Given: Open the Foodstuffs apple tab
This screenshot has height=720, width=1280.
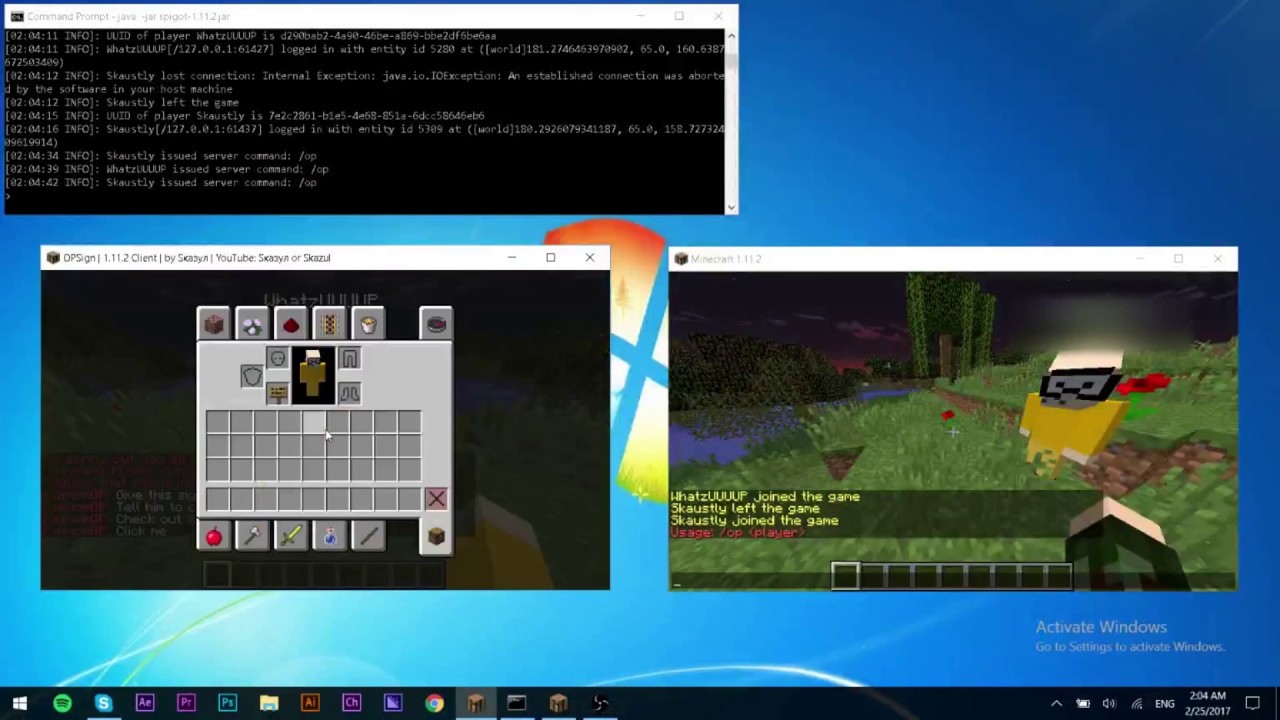Looking at the screenshot, I should [213, 537].
